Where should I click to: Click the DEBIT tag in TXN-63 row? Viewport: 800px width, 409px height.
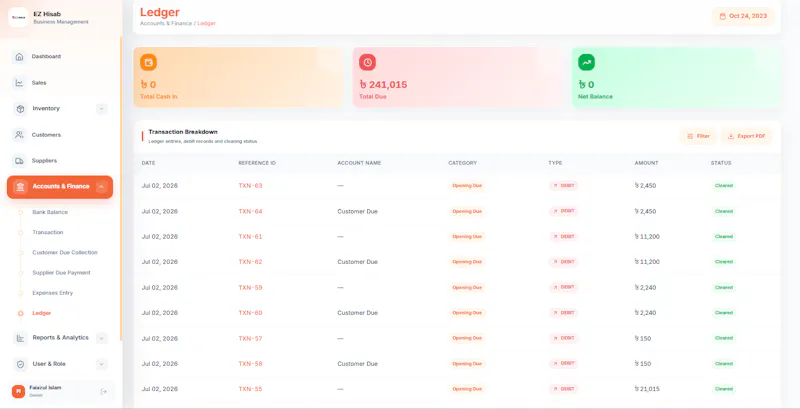pos(564,186)
